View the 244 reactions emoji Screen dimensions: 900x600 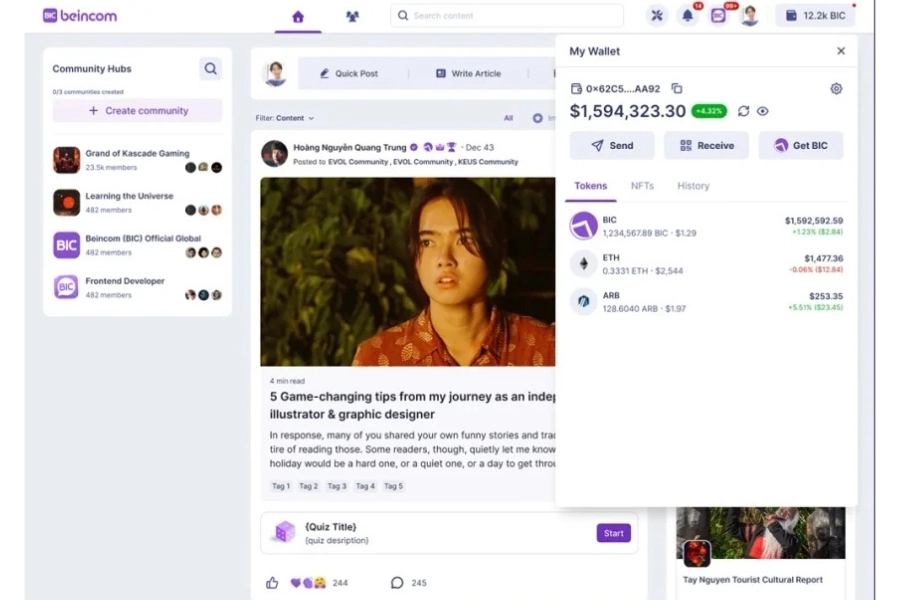coord(308,583)
